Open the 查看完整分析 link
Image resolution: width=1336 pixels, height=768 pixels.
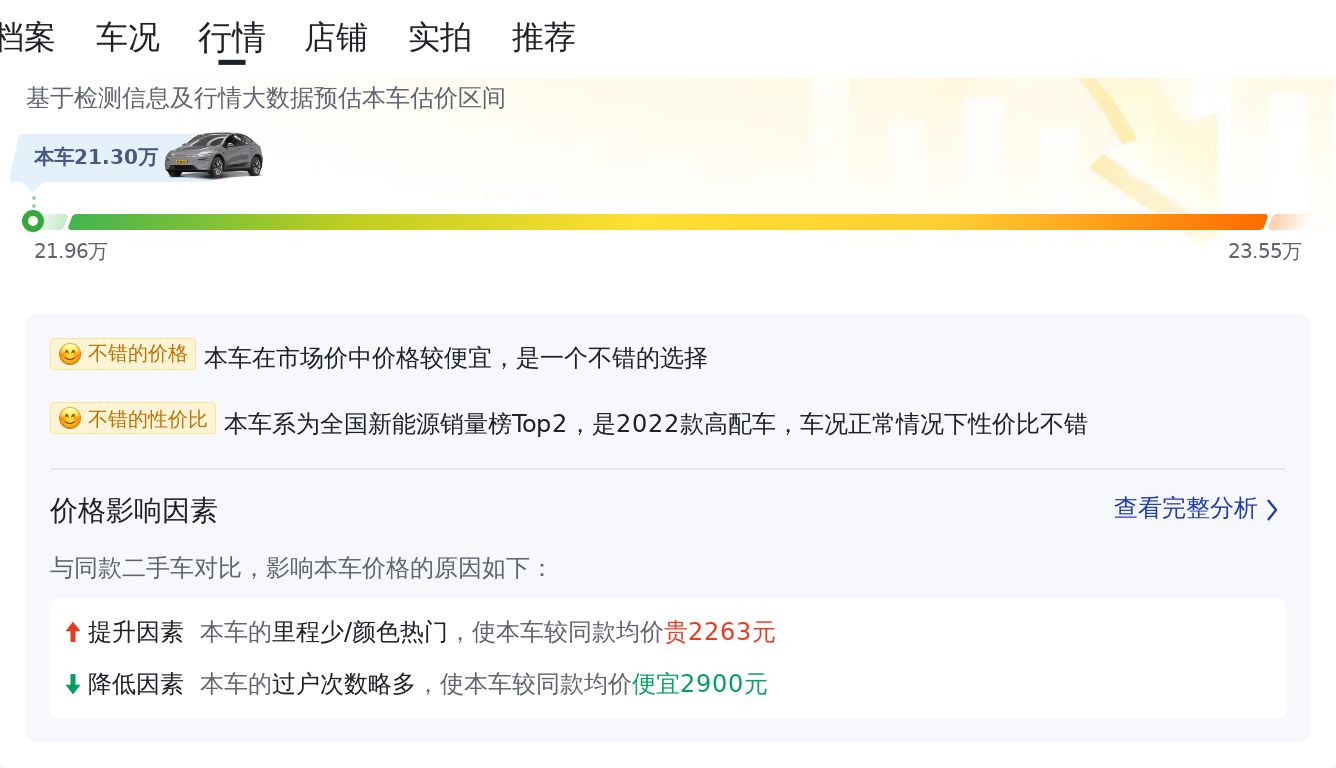coord(1186,509)
